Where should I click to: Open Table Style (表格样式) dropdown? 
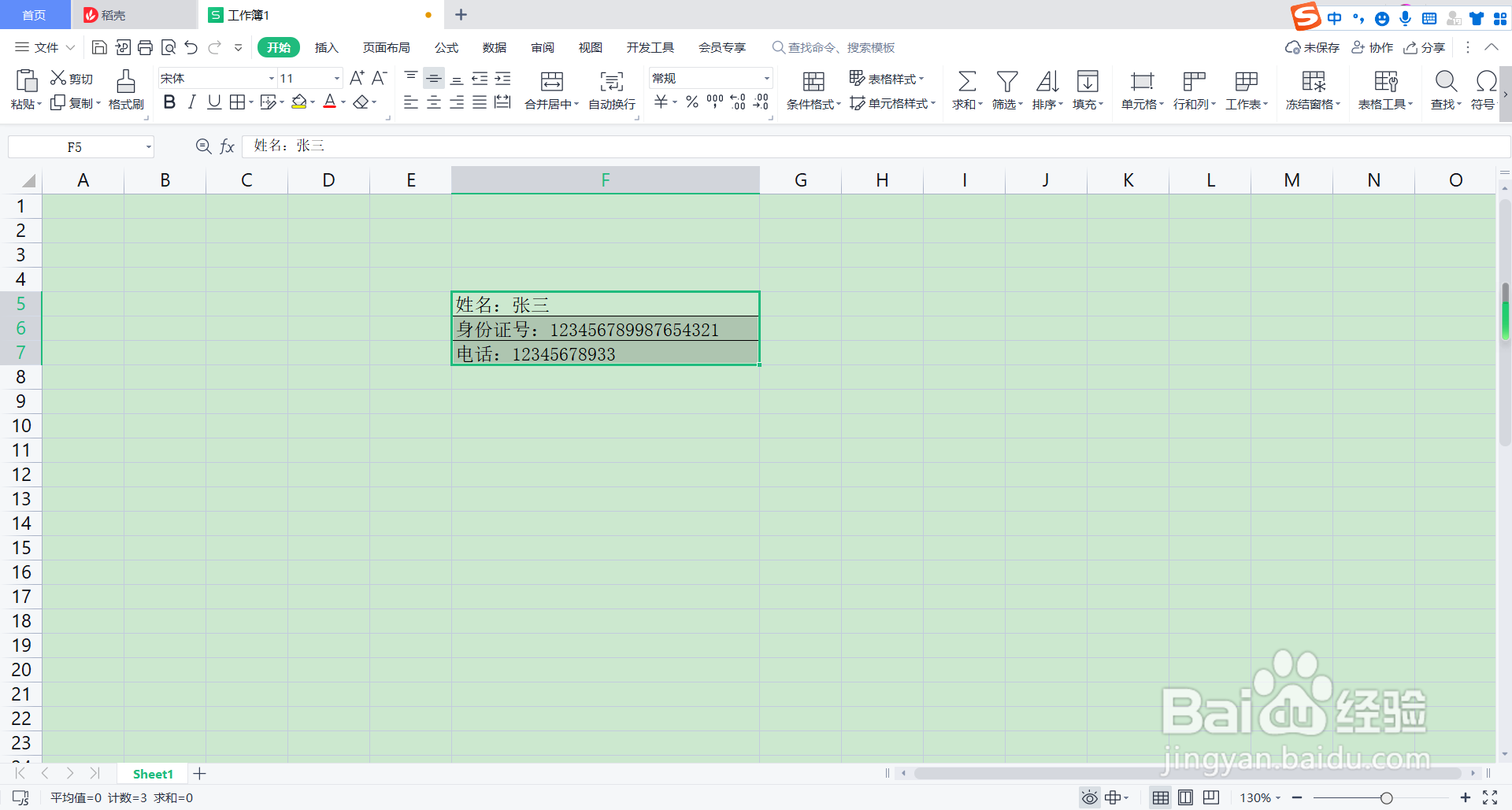pos(887,78)
